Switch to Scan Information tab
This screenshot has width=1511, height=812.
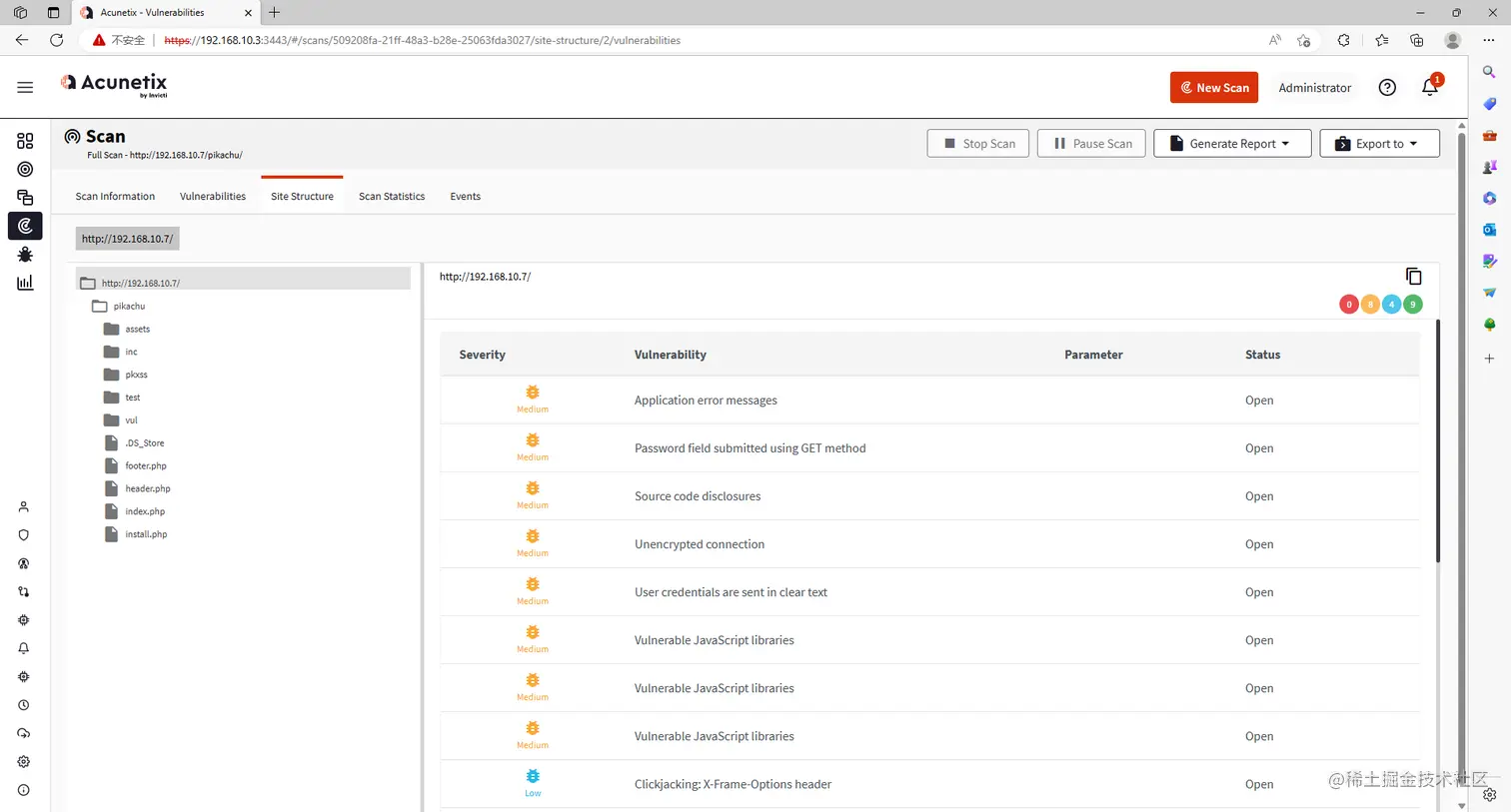point(115,196)
